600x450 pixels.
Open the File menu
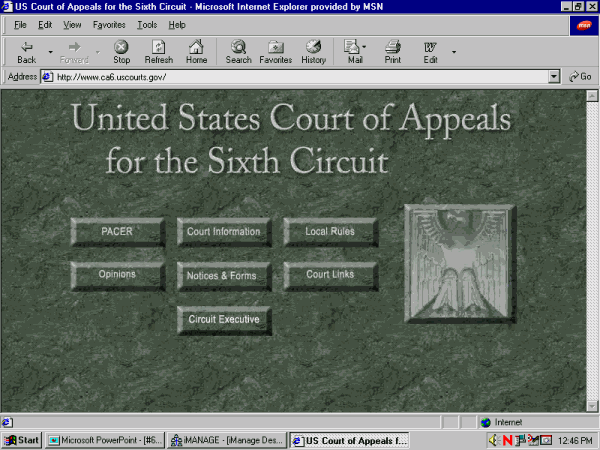click(x=20, y=24)
